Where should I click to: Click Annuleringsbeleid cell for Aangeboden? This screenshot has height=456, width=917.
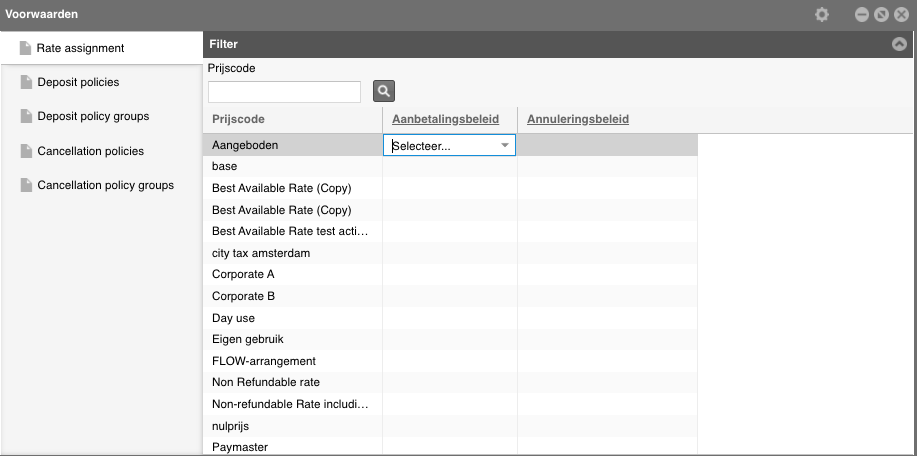pyautogui.click(x=608, y=145)
